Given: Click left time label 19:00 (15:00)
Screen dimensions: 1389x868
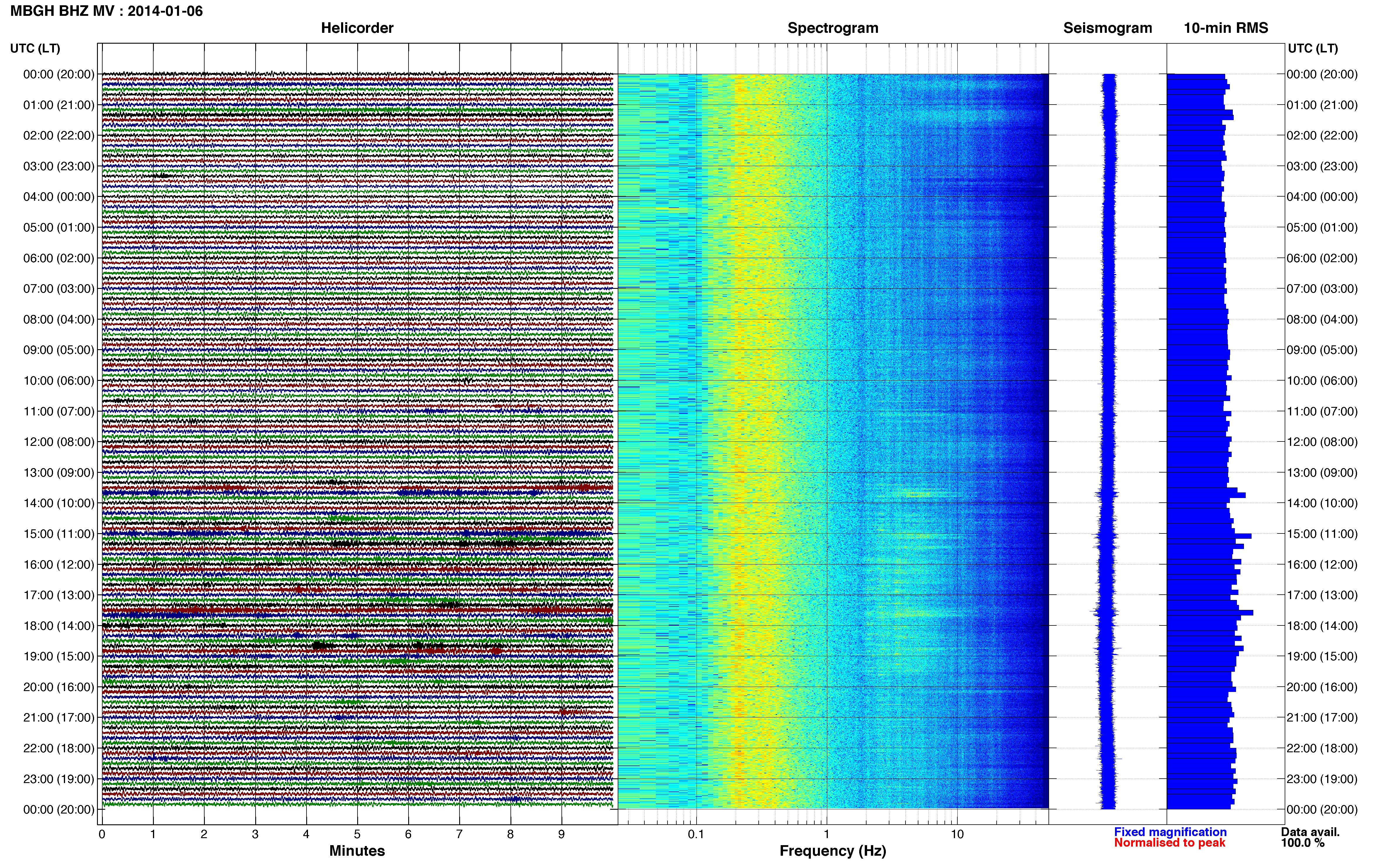Looking at the screenshot, I should pos(59,656).
